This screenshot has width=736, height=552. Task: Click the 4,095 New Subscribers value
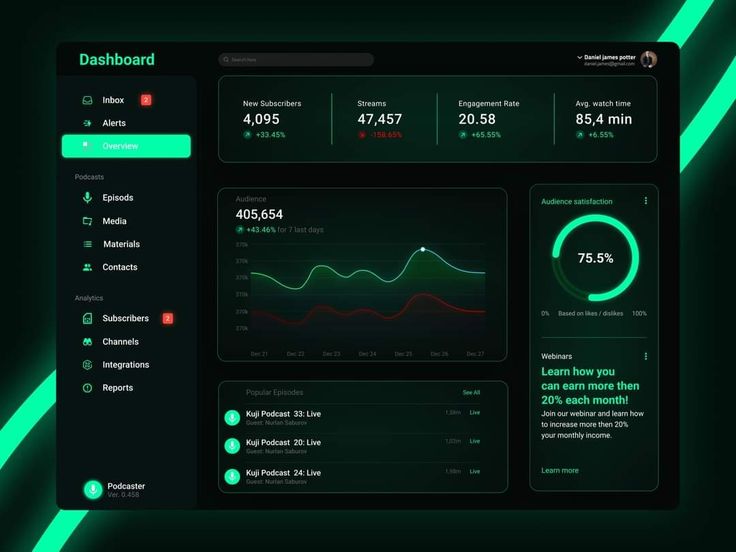261,119
